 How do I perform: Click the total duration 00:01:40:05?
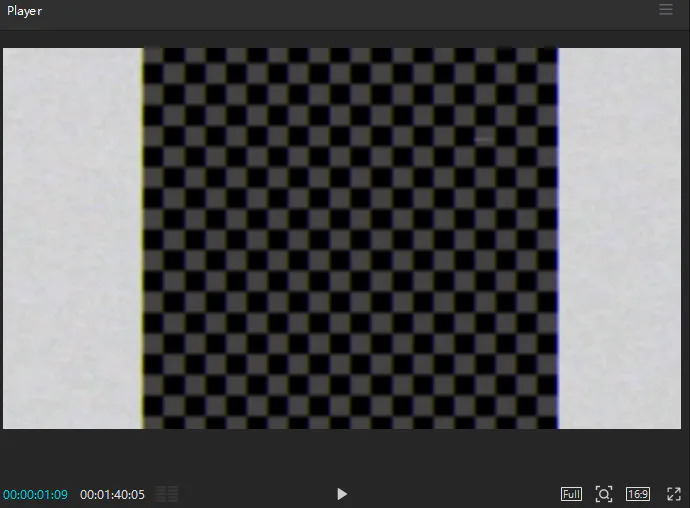[x=112, y=495]
